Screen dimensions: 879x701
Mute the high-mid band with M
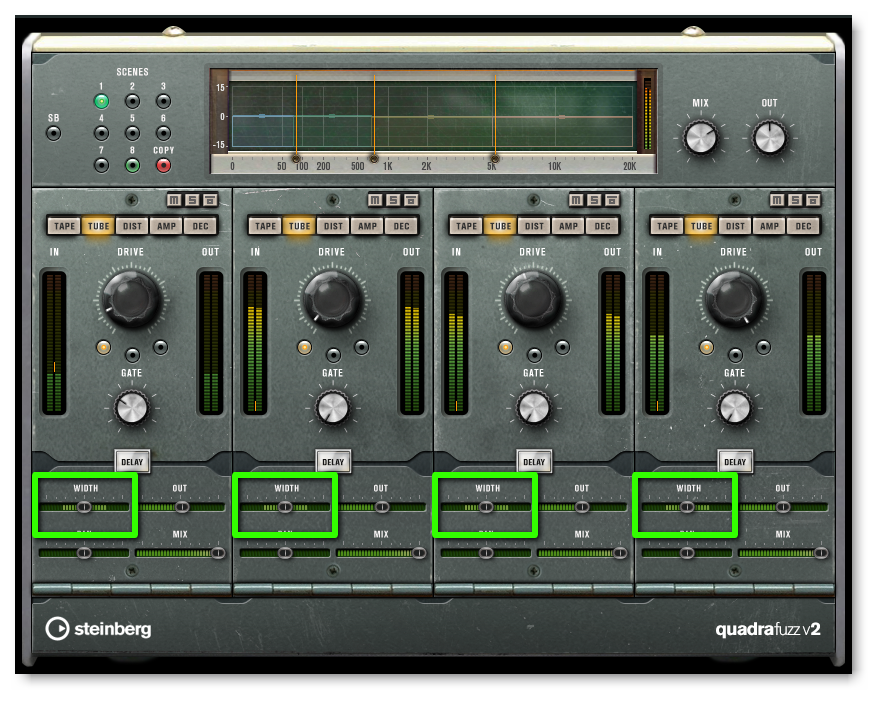tap(576, 200)
